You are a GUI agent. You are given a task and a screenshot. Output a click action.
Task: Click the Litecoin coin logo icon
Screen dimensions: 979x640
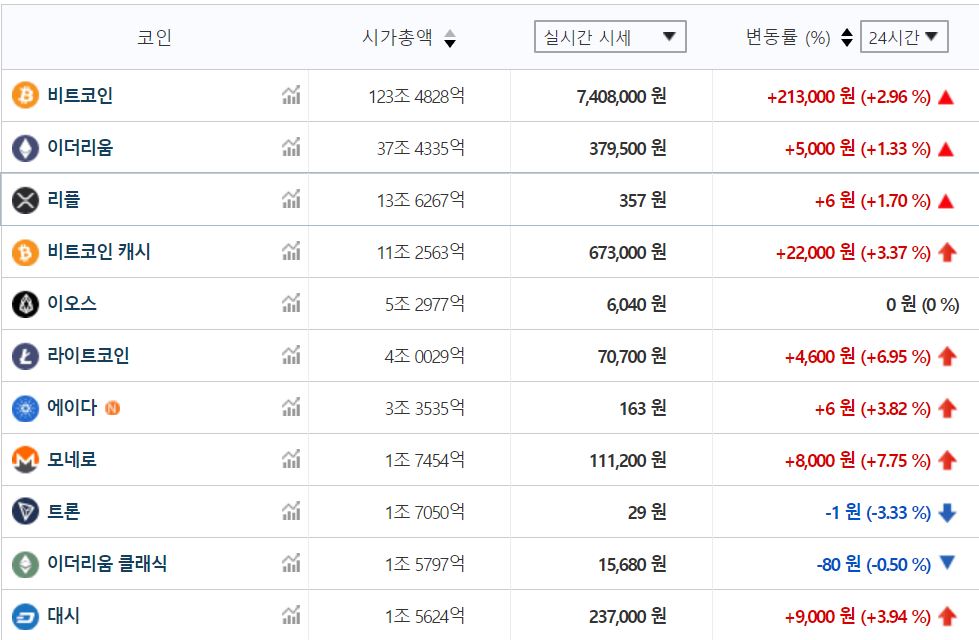point(25,356)
